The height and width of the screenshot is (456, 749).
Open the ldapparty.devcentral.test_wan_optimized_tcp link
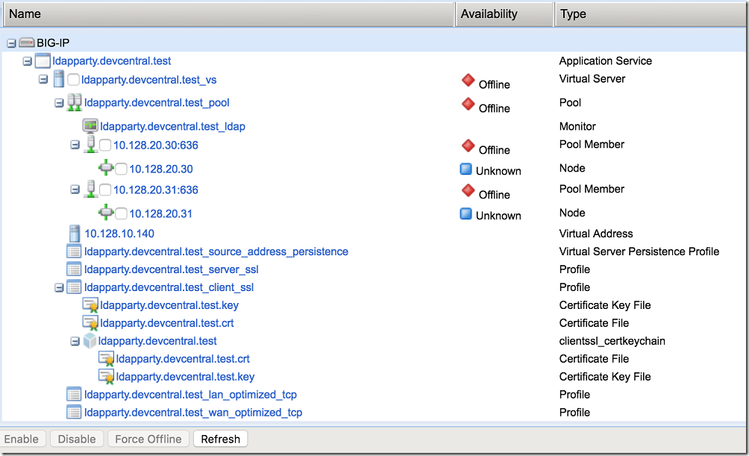point(193,412)
